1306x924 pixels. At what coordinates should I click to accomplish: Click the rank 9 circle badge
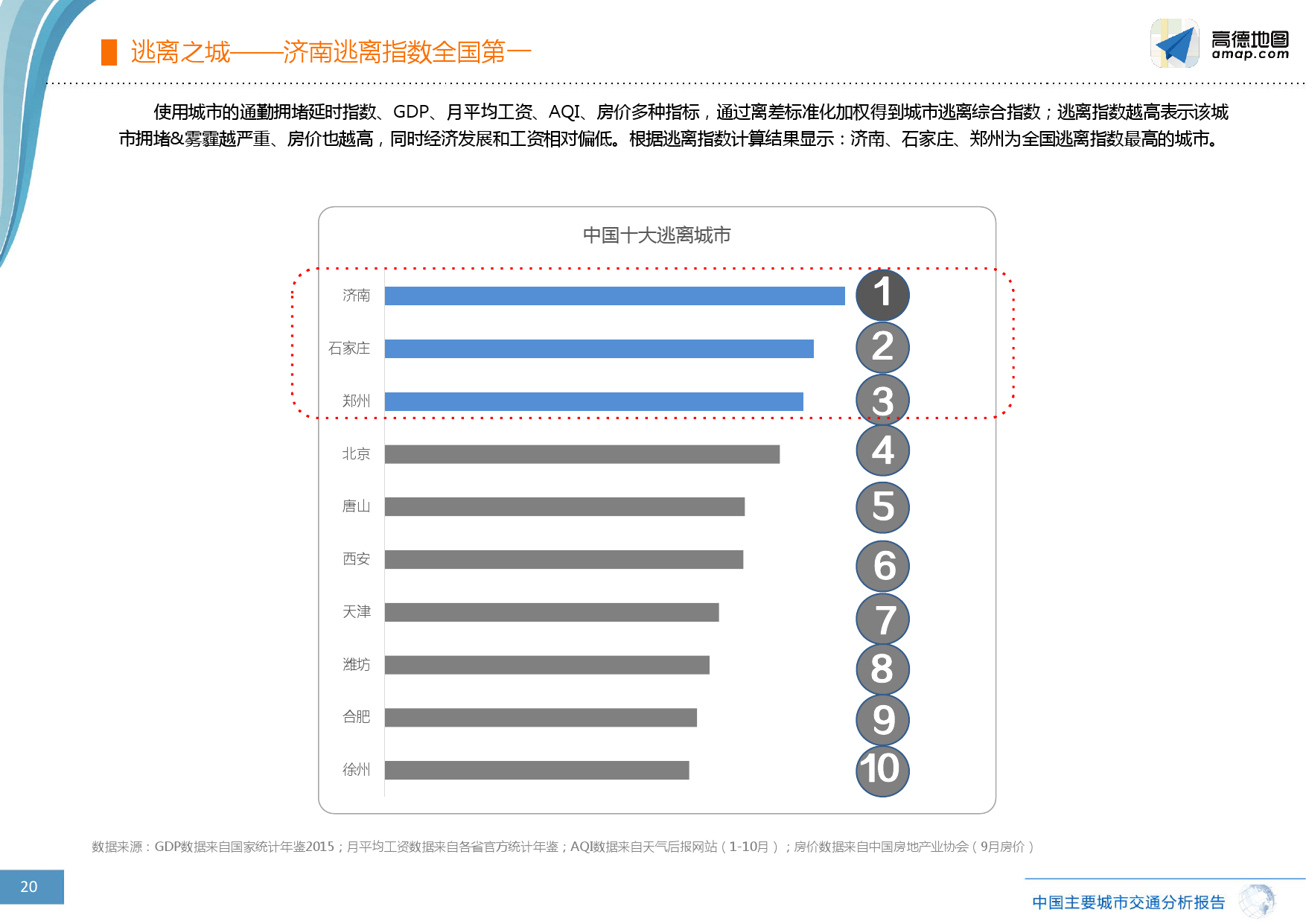(882, 719)
